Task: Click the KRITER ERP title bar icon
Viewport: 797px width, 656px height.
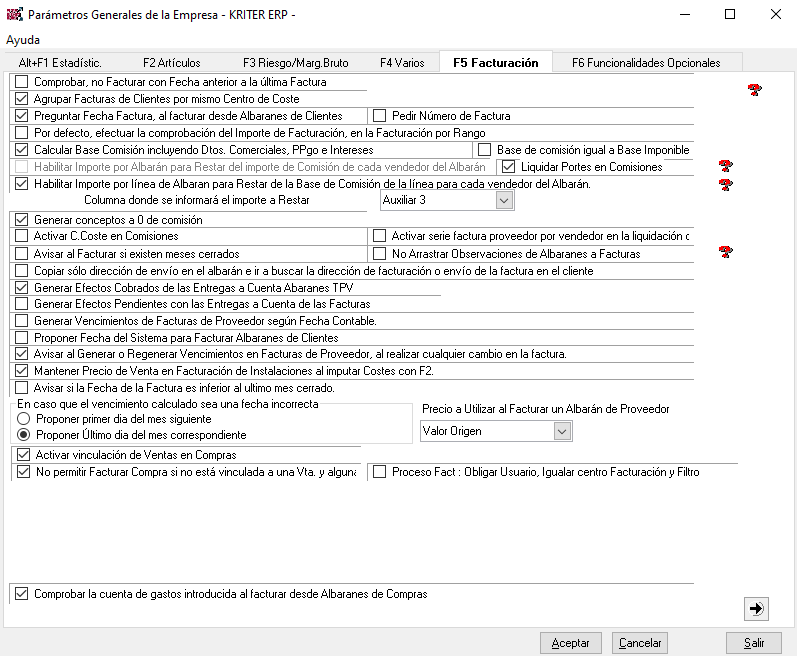Action: coord(13,15)
